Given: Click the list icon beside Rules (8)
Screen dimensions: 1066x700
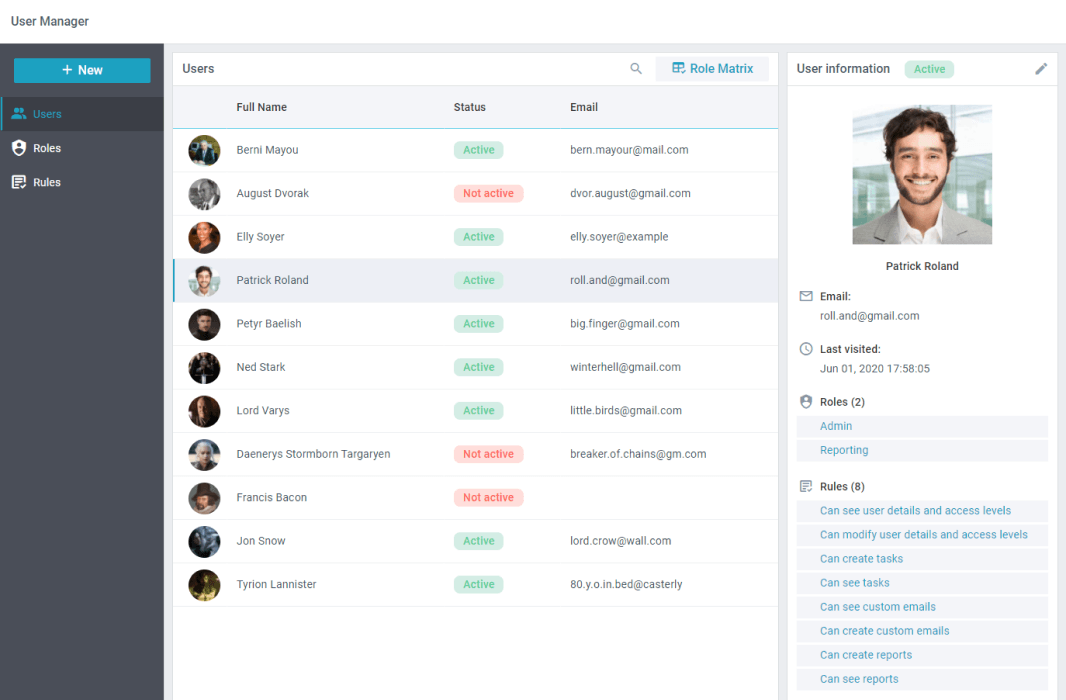Looking at the screenshot, I should pyautogui.click(x=806, y=486).
